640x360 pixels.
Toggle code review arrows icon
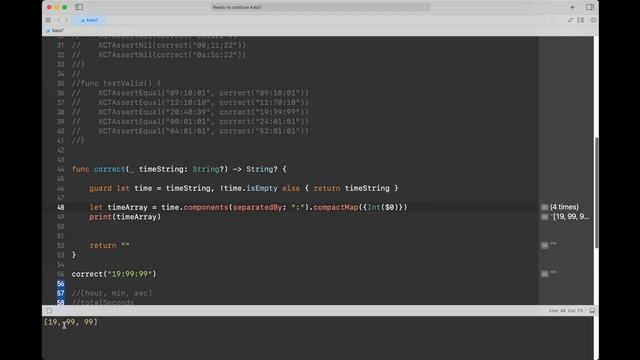coord(570,20)
